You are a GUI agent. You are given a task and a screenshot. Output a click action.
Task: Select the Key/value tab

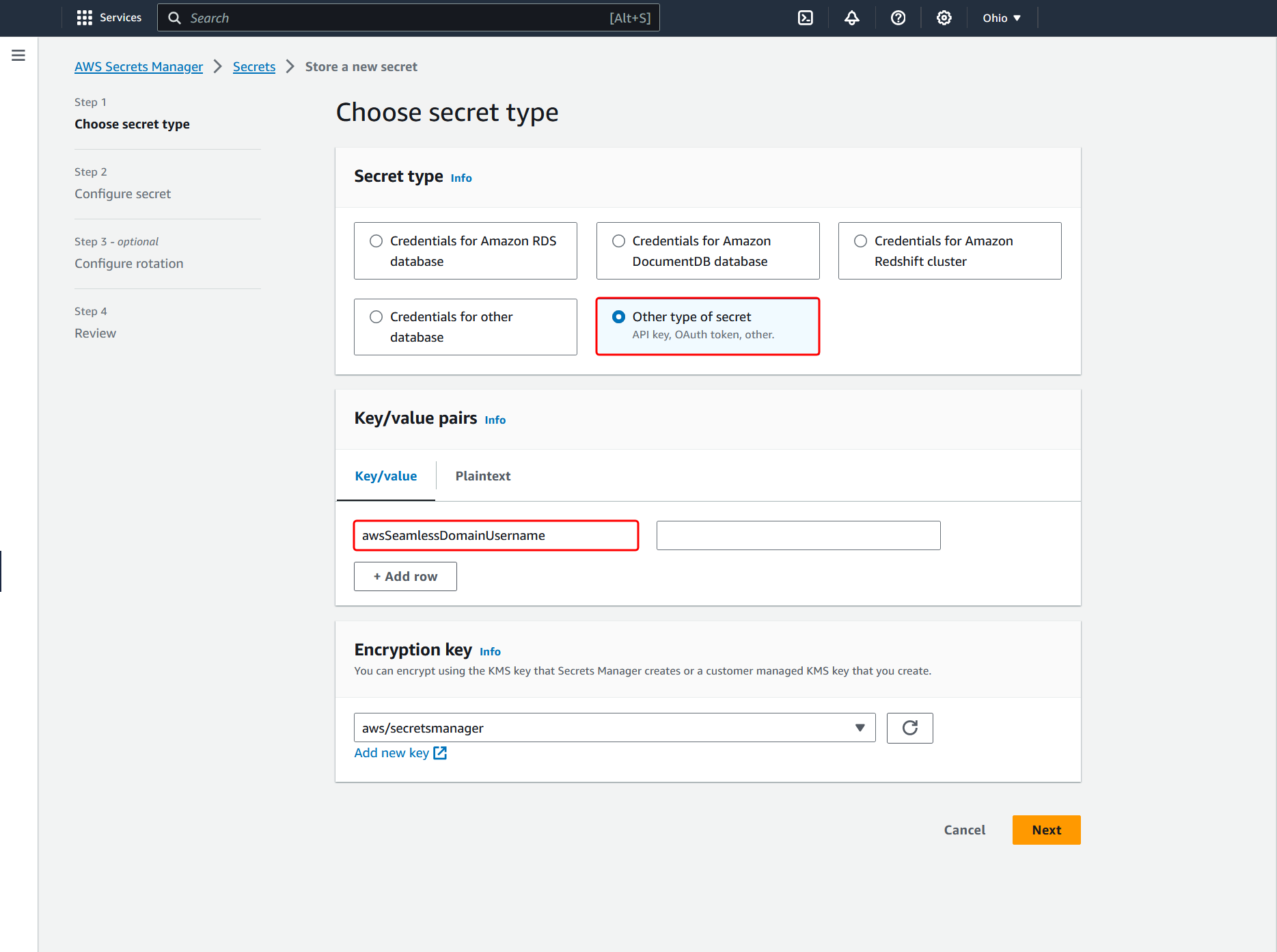(386, 476)
